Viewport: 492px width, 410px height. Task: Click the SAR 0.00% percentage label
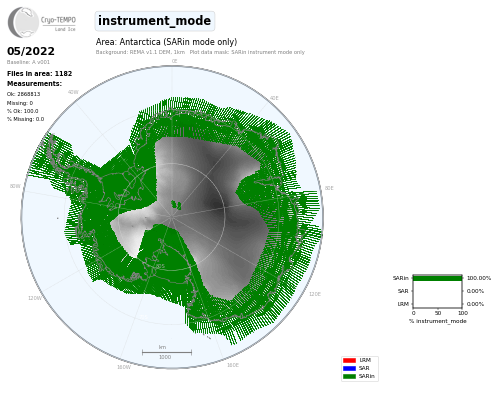pyautogui.click(x=475, y=291)
